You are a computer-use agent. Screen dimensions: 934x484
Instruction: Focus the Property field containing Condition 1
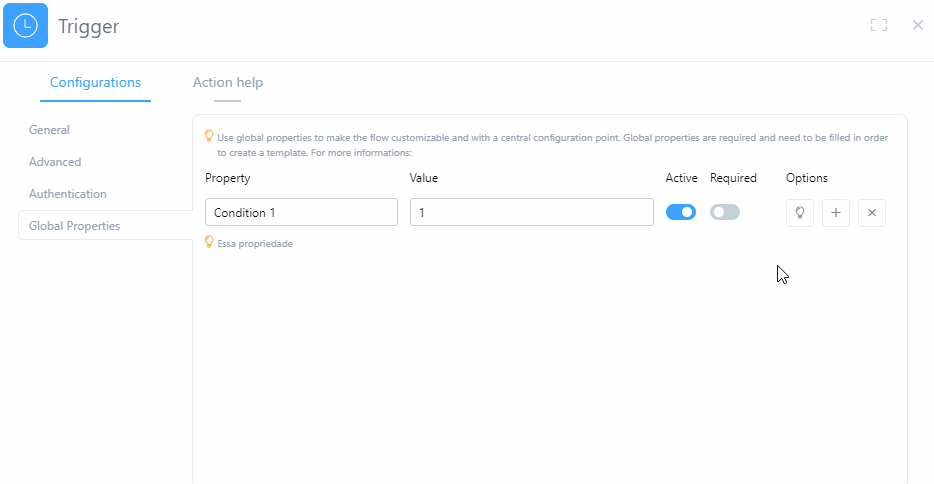[x=301, y=212]
